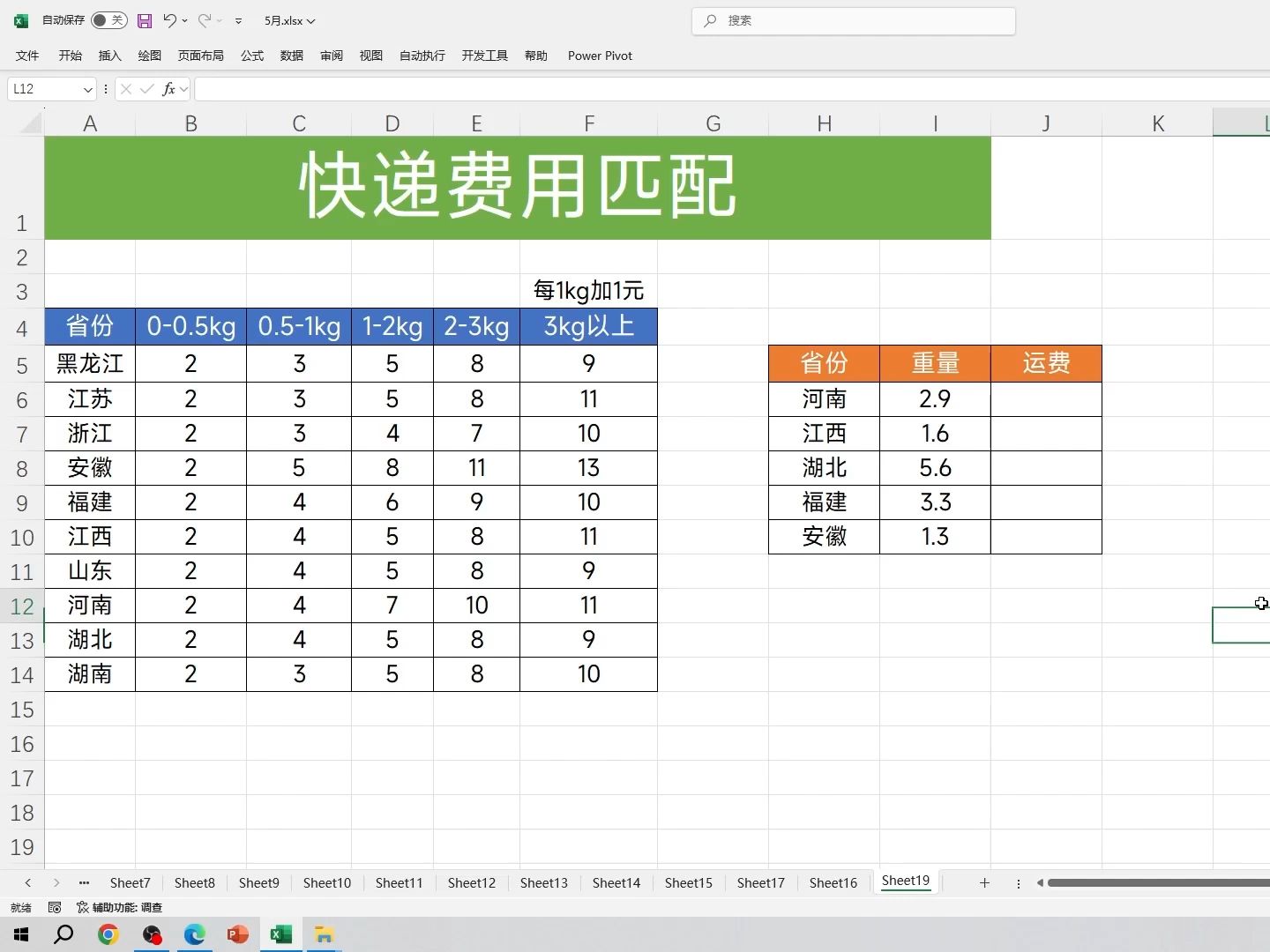Open File Explorer from taskbar

point(324,934)
